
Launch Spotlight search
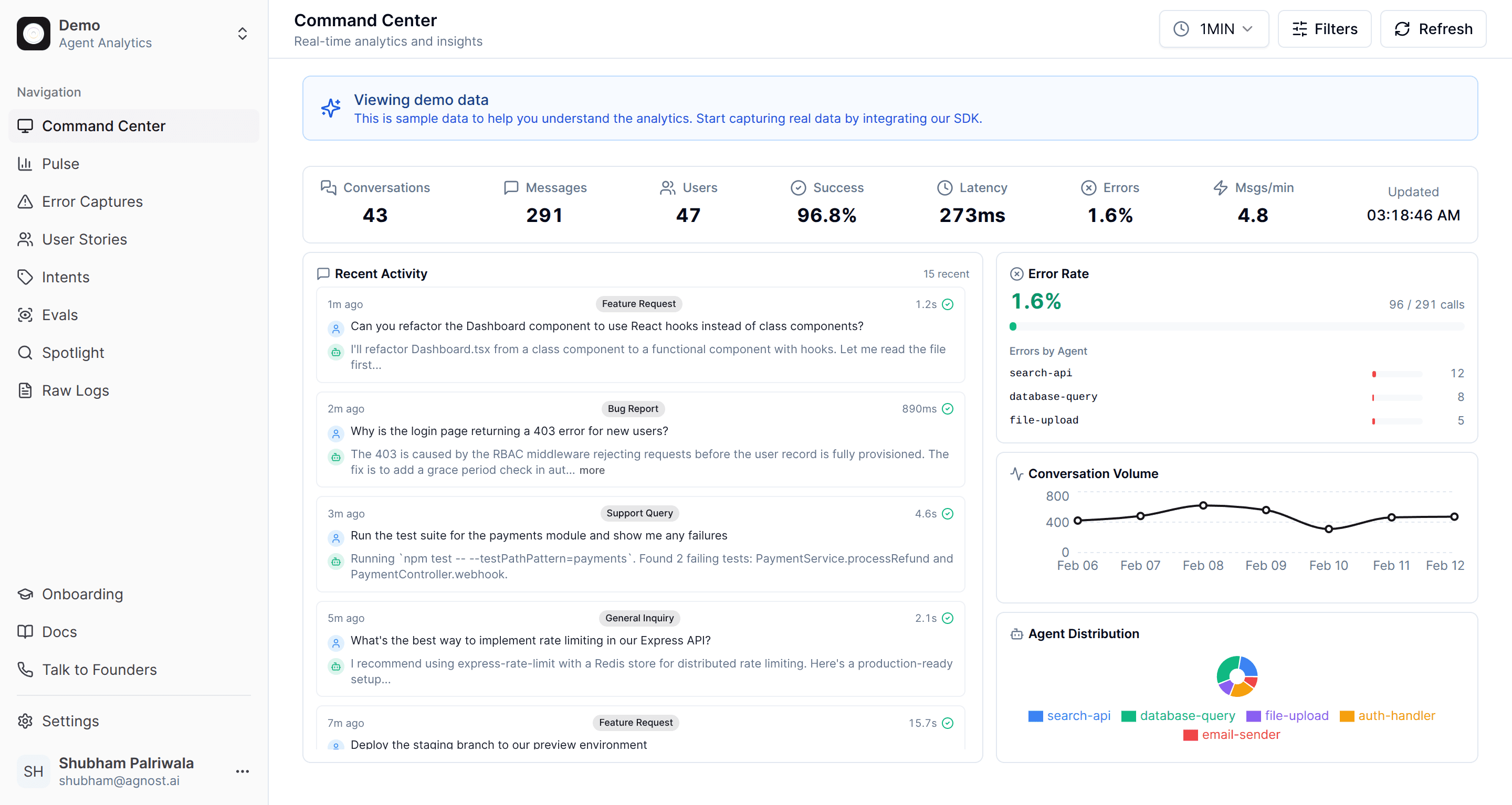[73, 352]
